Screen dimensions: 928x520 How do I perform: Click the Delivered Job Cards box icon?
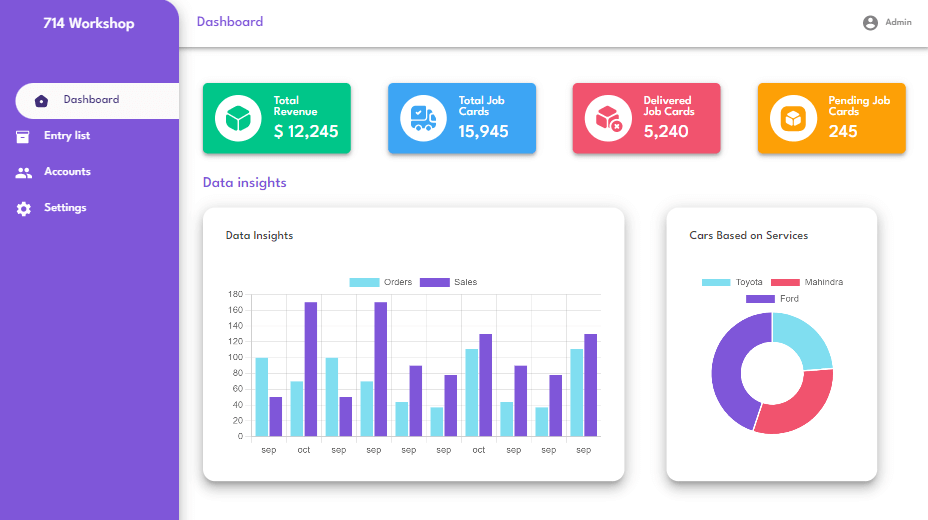pyautogui.click(x=608, y=118)
